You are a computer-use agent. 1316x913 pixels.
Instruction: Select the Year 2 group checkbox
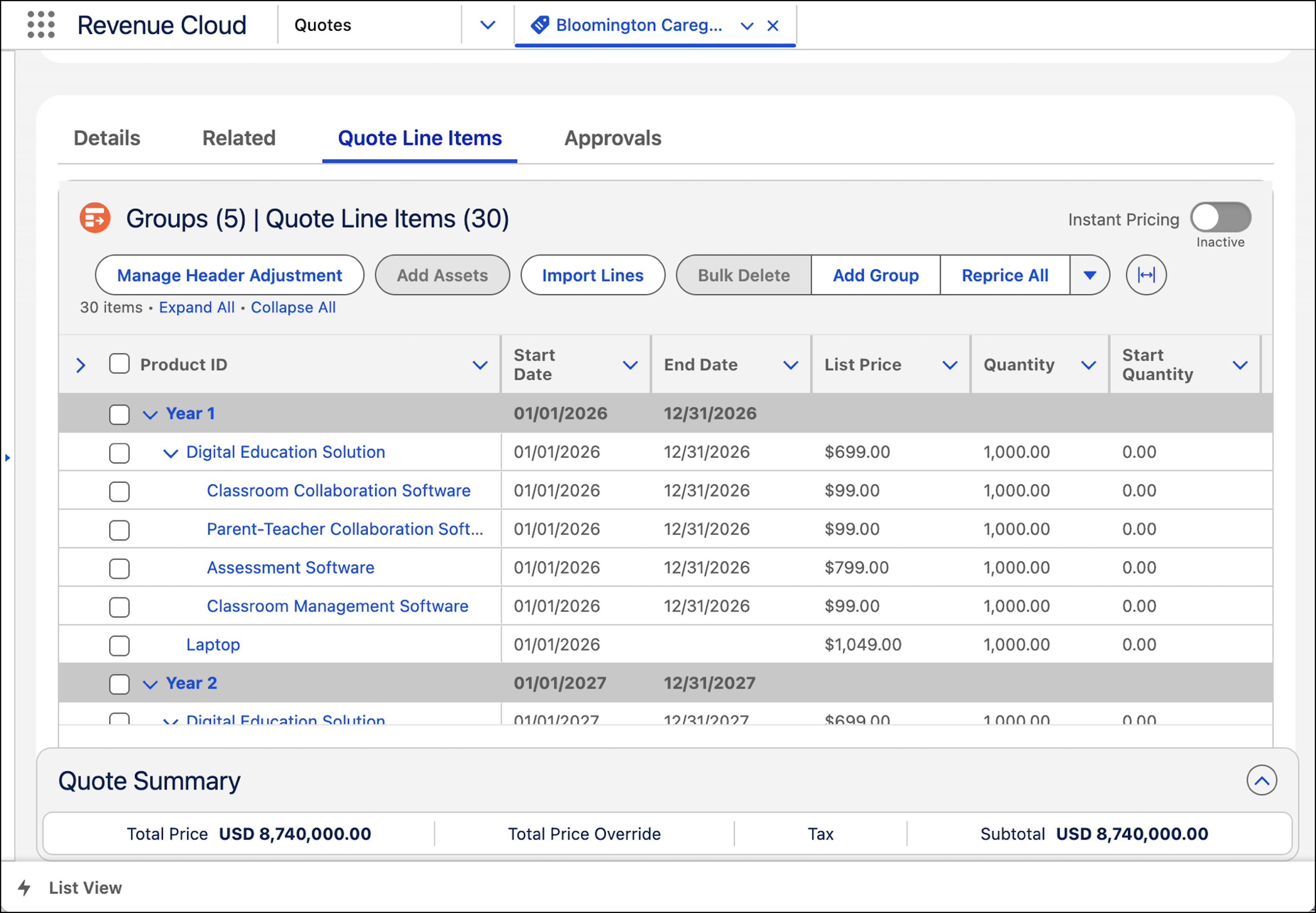(119, 684)
